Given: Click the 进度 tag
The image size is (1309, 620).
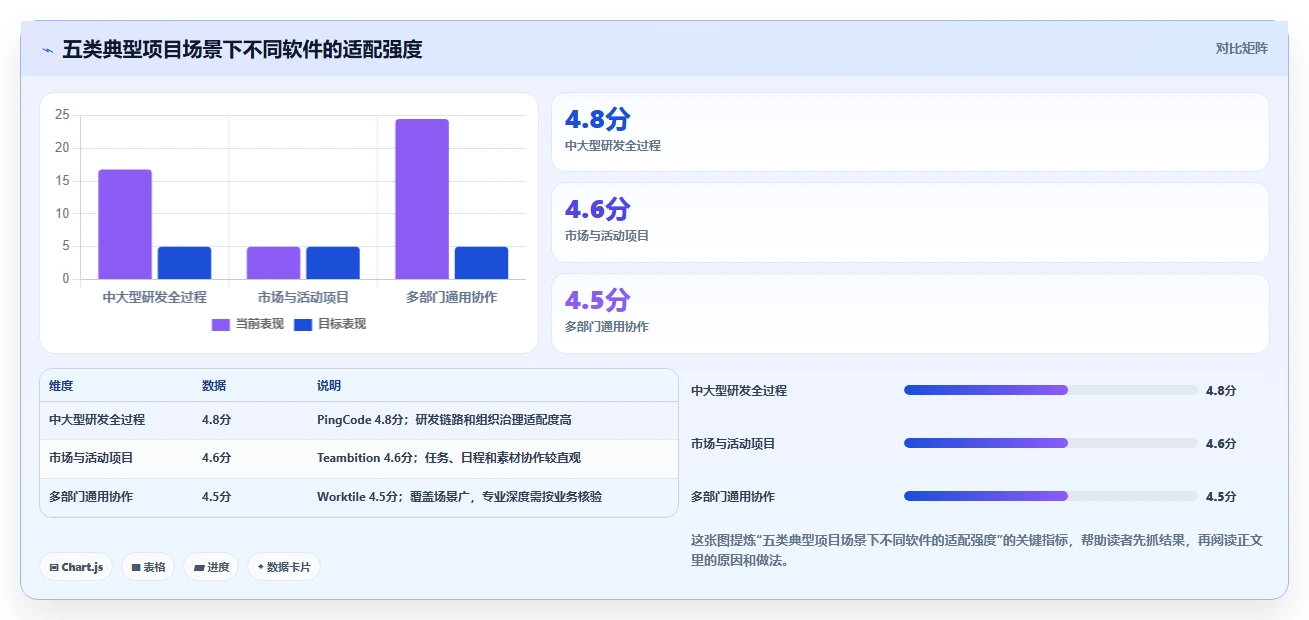Looking at the screenshot, I should pyautogui.click(x=211, y=567).
